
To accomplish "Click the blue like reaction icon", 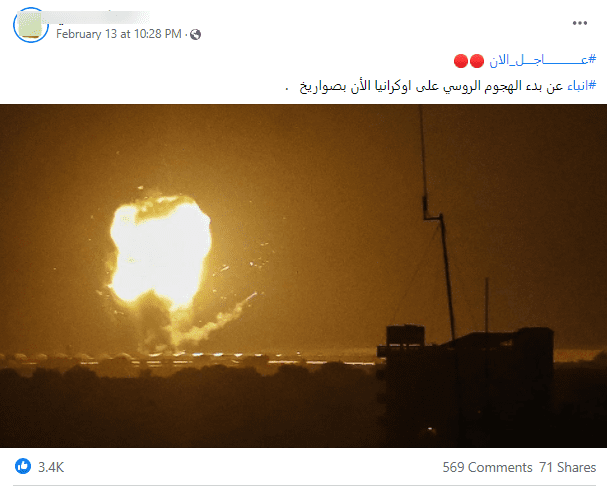I will coord(23,466).
